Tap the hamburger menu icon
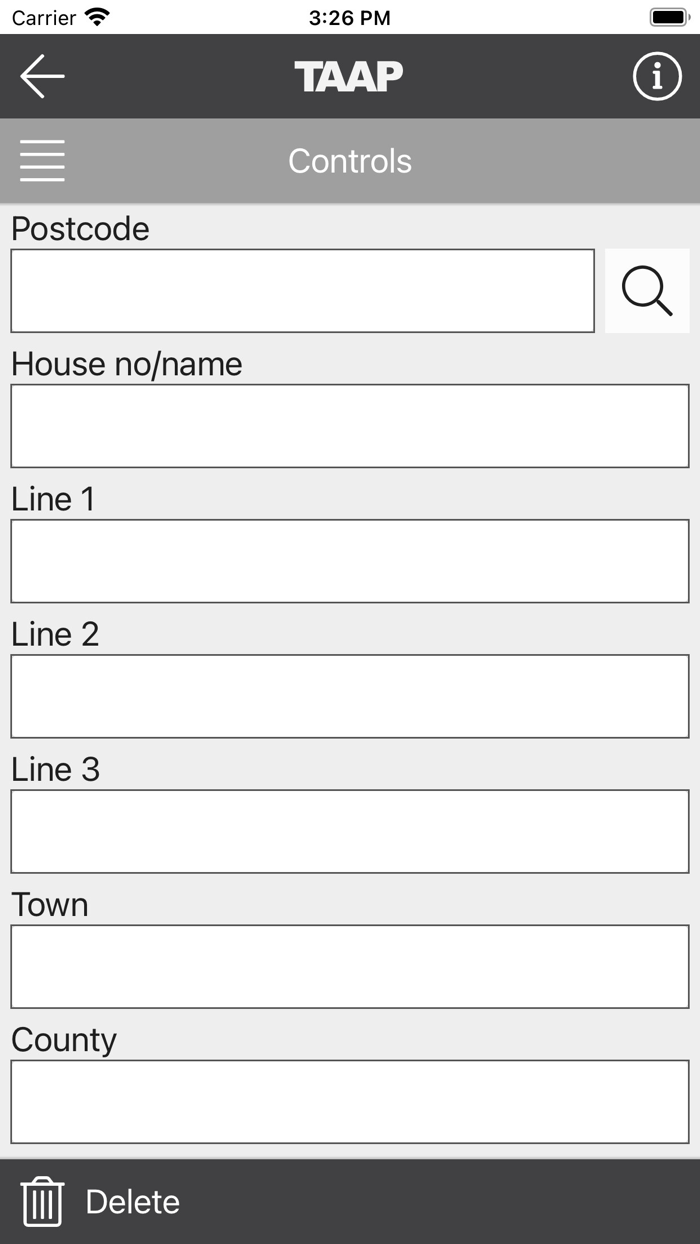700x1244 pixels. 42,160
